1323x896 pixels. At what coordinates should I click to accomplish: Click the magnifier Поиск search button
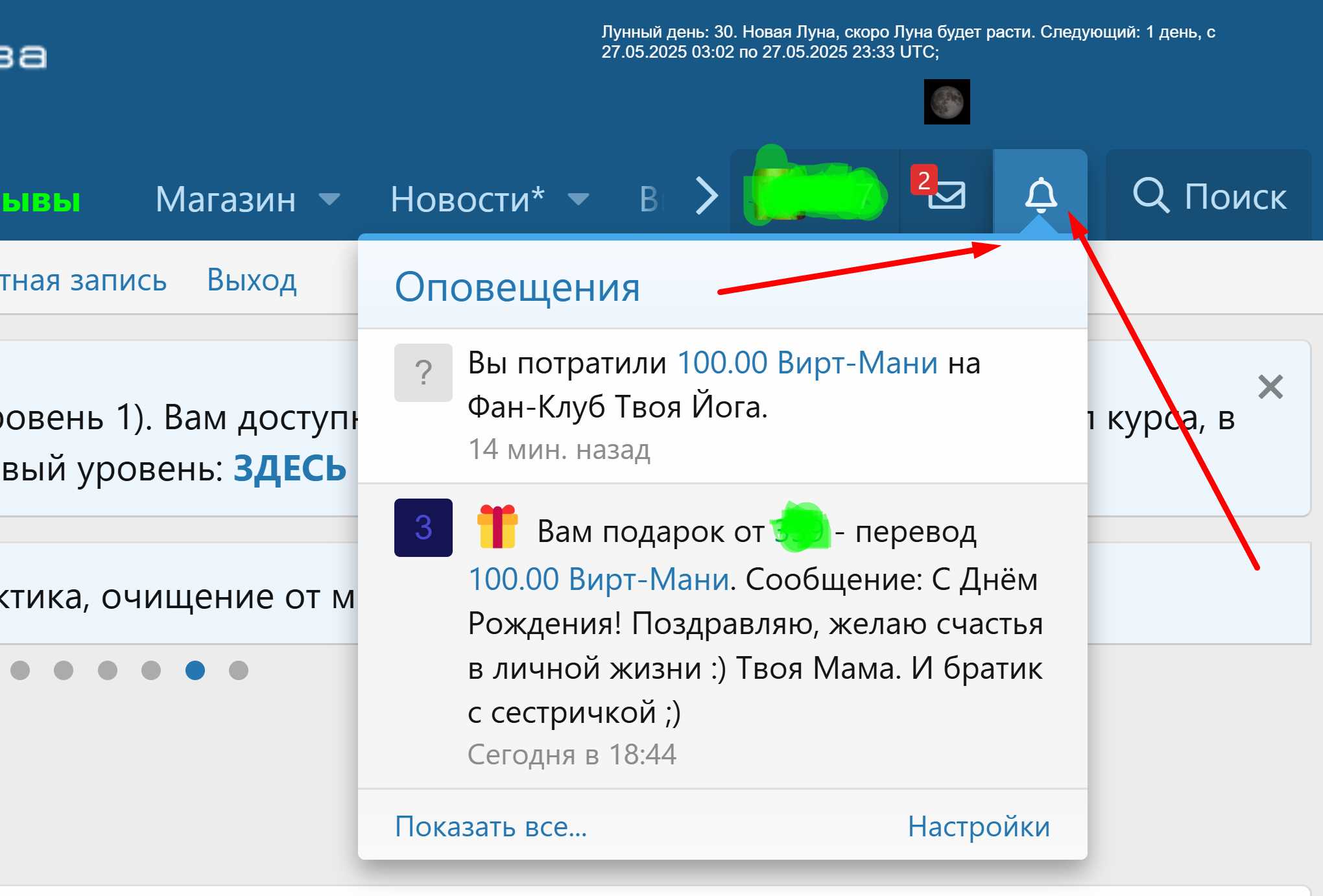pyautogui.click(x=1209, y=195)
